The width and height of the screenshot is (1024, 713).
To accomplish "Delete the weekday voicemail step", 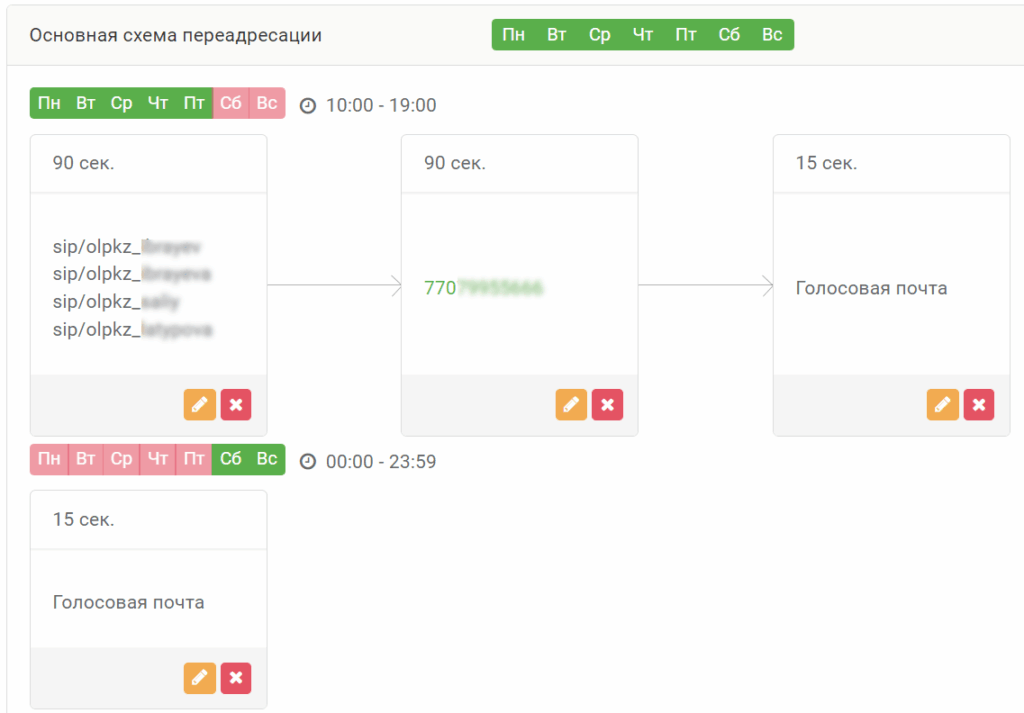I will coord(979,405).
